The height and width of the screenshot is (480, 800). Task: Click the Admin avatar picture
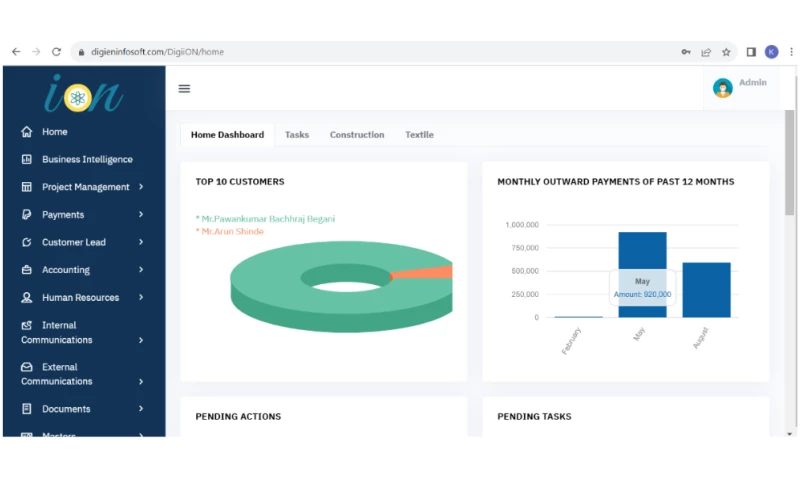pos(722,88)
